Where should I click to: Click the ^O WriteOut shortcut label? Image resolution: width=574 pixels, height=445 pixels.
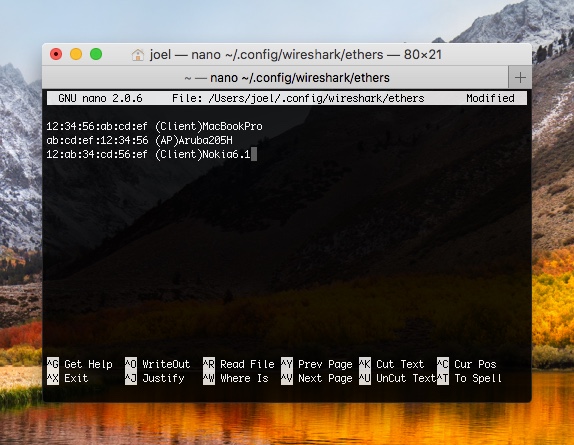click(158, 364)
